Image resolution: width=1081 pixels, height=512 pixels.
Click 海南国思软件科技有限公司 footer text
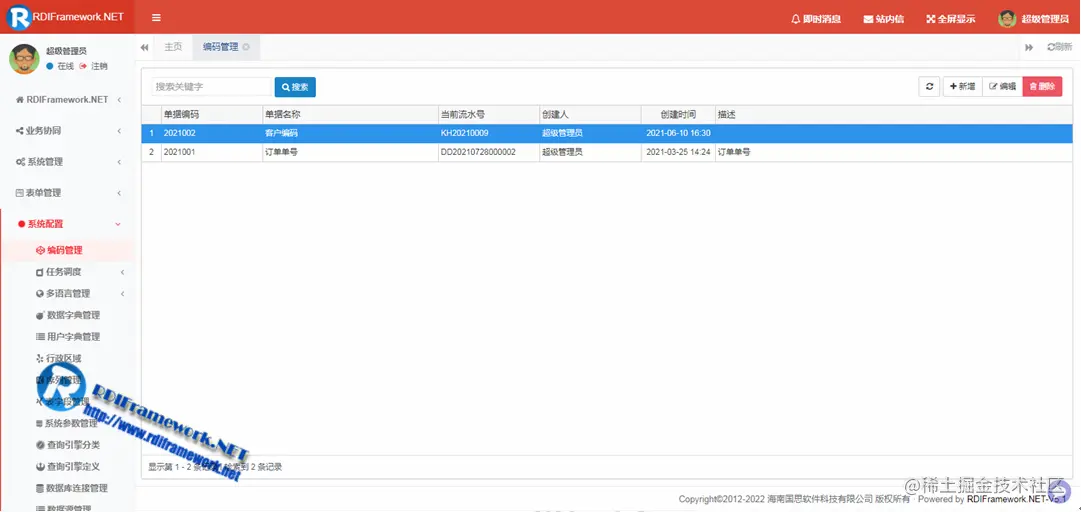[820, 499]
